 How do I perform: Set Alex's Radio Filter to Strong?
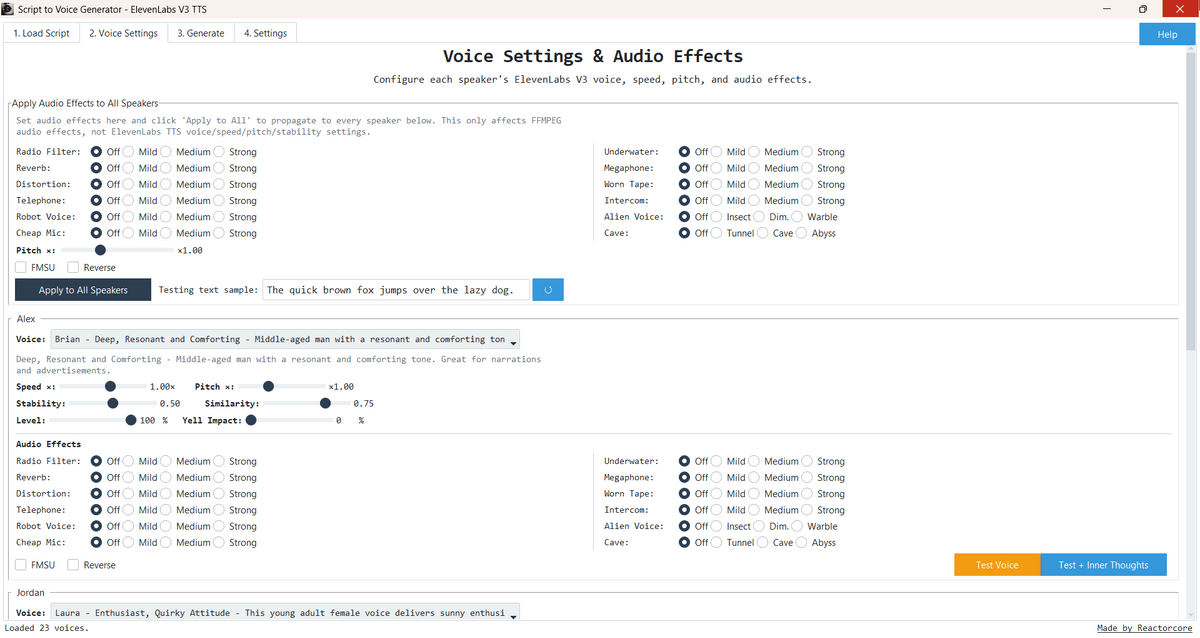tap(219, 461)
